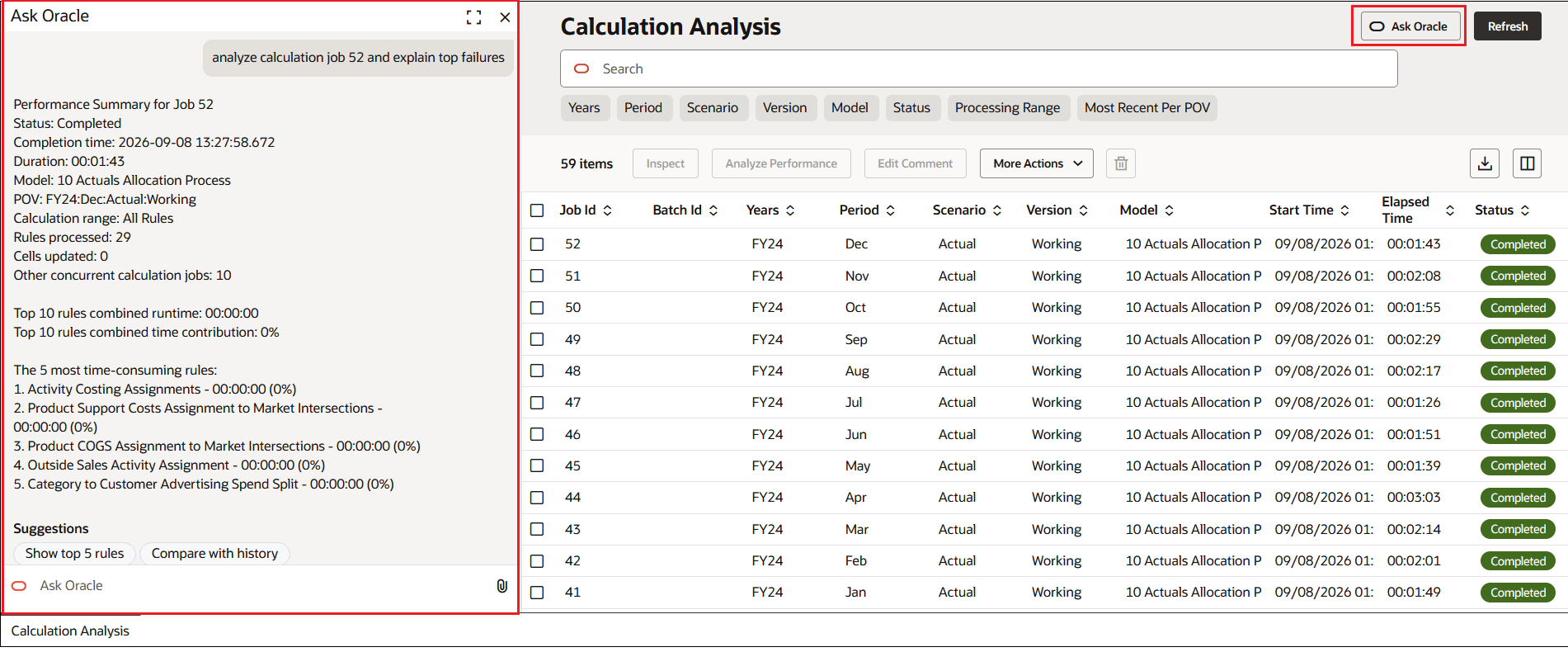The image size is (1568, 652).
Task: Click the Ask Oracle button in header
Action: pyautogui.click(x=1410, y=26)
